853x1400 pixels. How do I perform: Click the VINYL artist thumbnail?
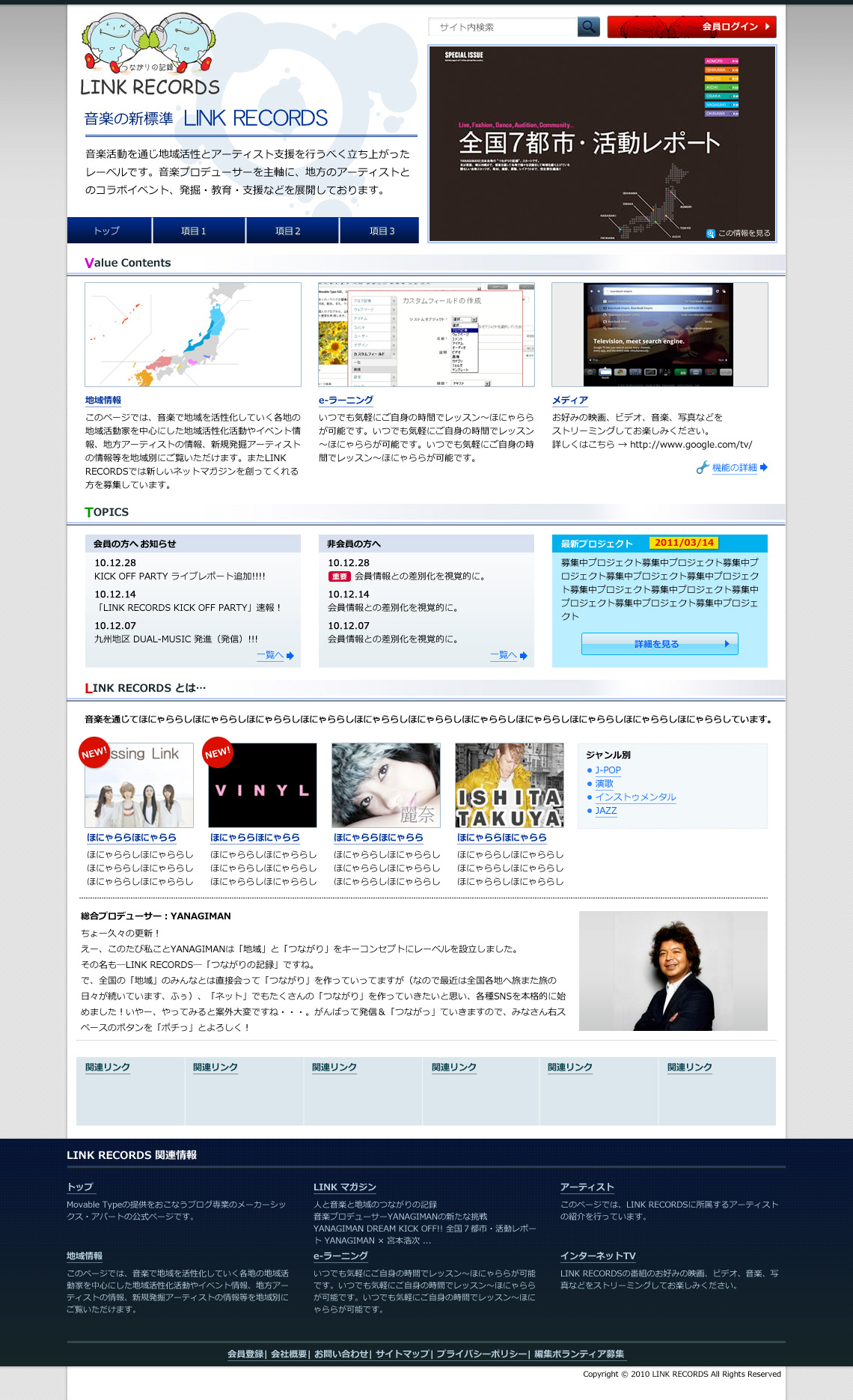coord(263,785)
